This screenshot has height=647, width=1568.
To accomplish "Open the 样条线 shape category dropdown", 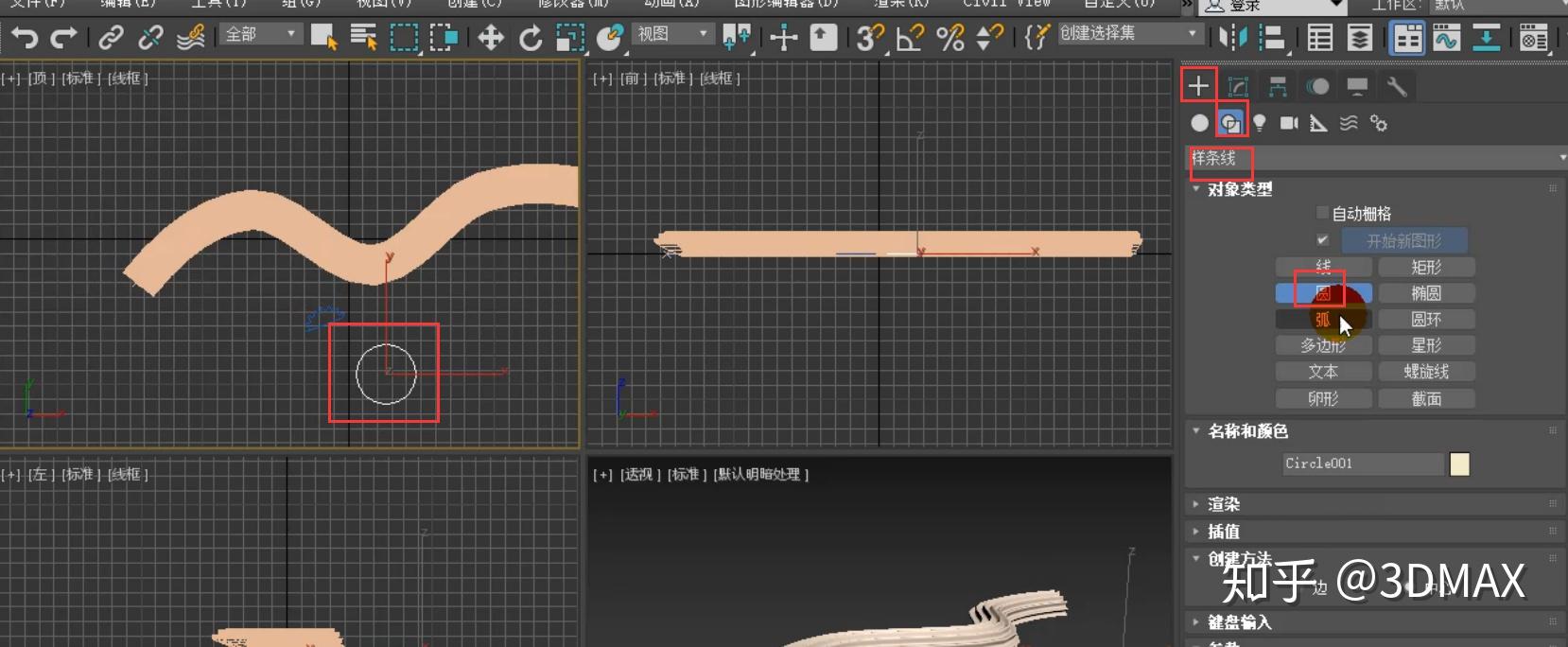I will point(1376,158).
